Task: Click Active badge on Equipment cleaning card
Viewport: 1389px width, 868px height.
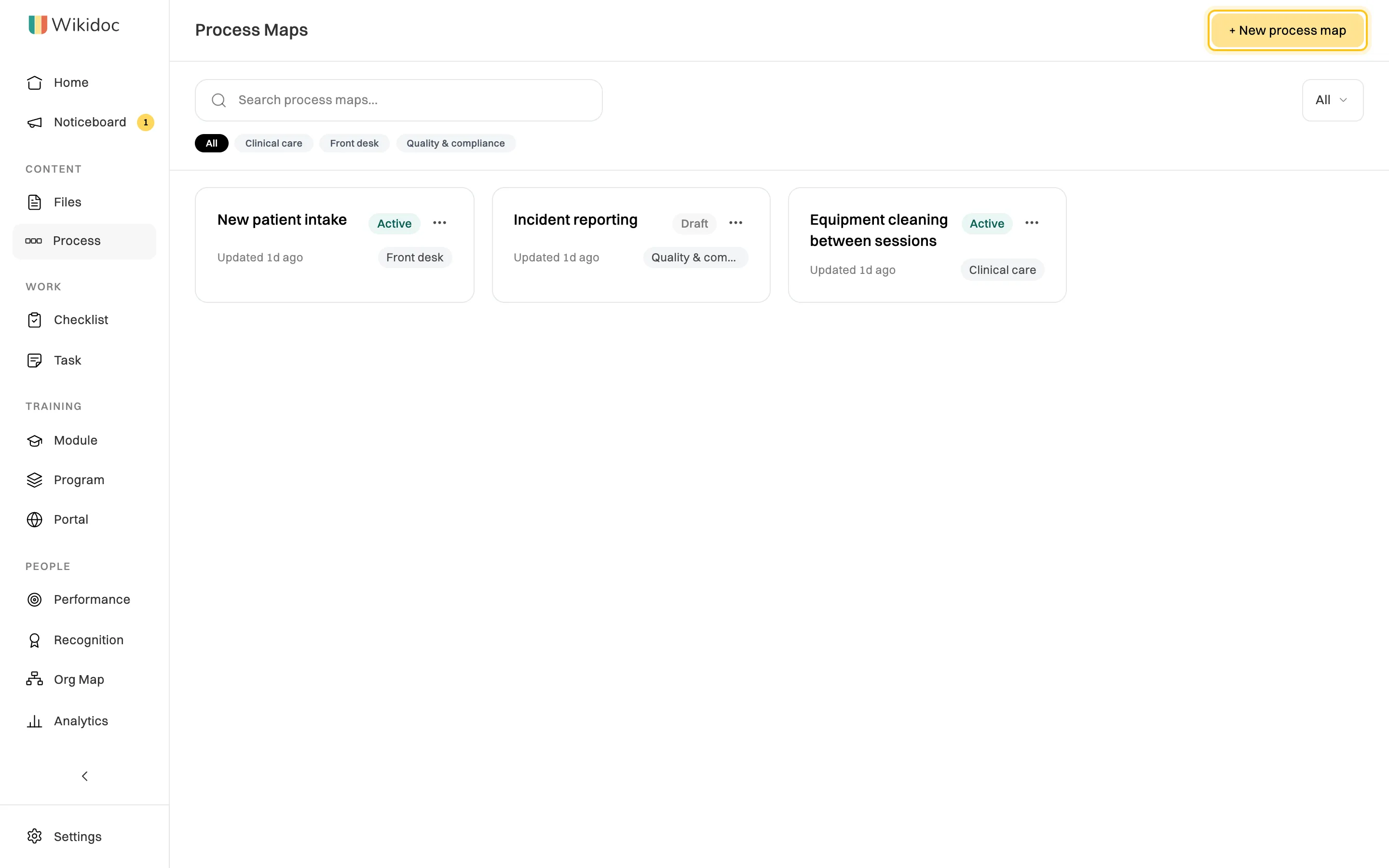Action: [x=987, y=223]
